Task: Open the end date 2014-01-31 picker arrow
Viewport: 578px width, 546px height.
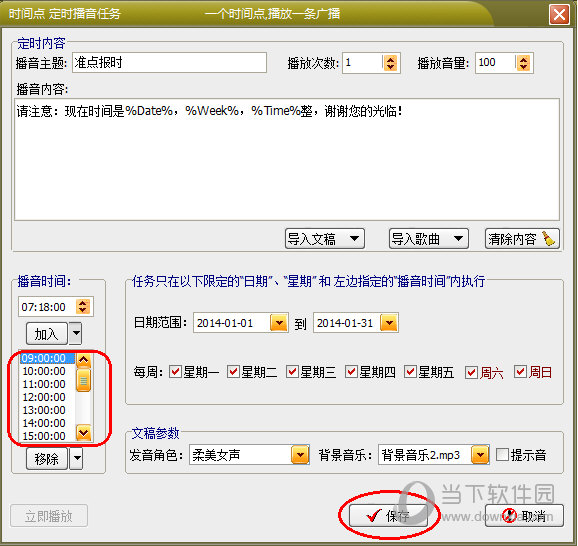Action: pyautogui.click(x=389, y=323)
